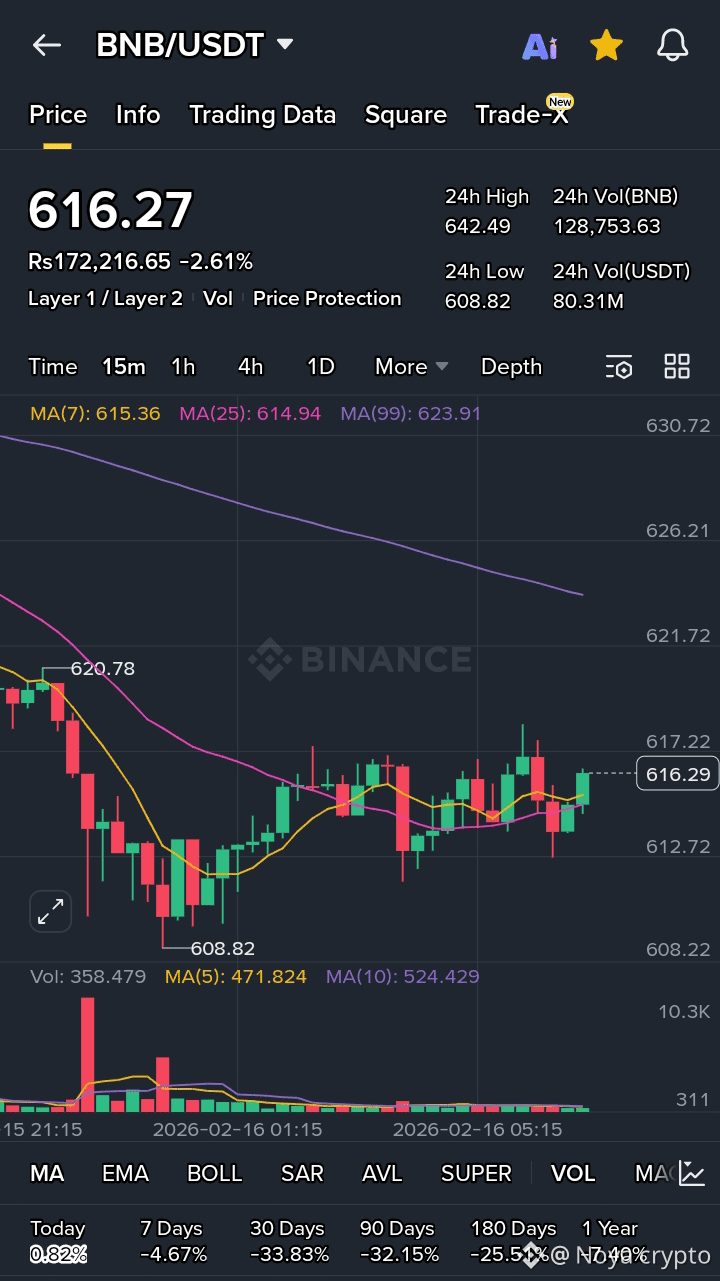The image size is (720, 1281).
Task: Tap the MA(99): 623.91 legend
Action: coord(411,413)
